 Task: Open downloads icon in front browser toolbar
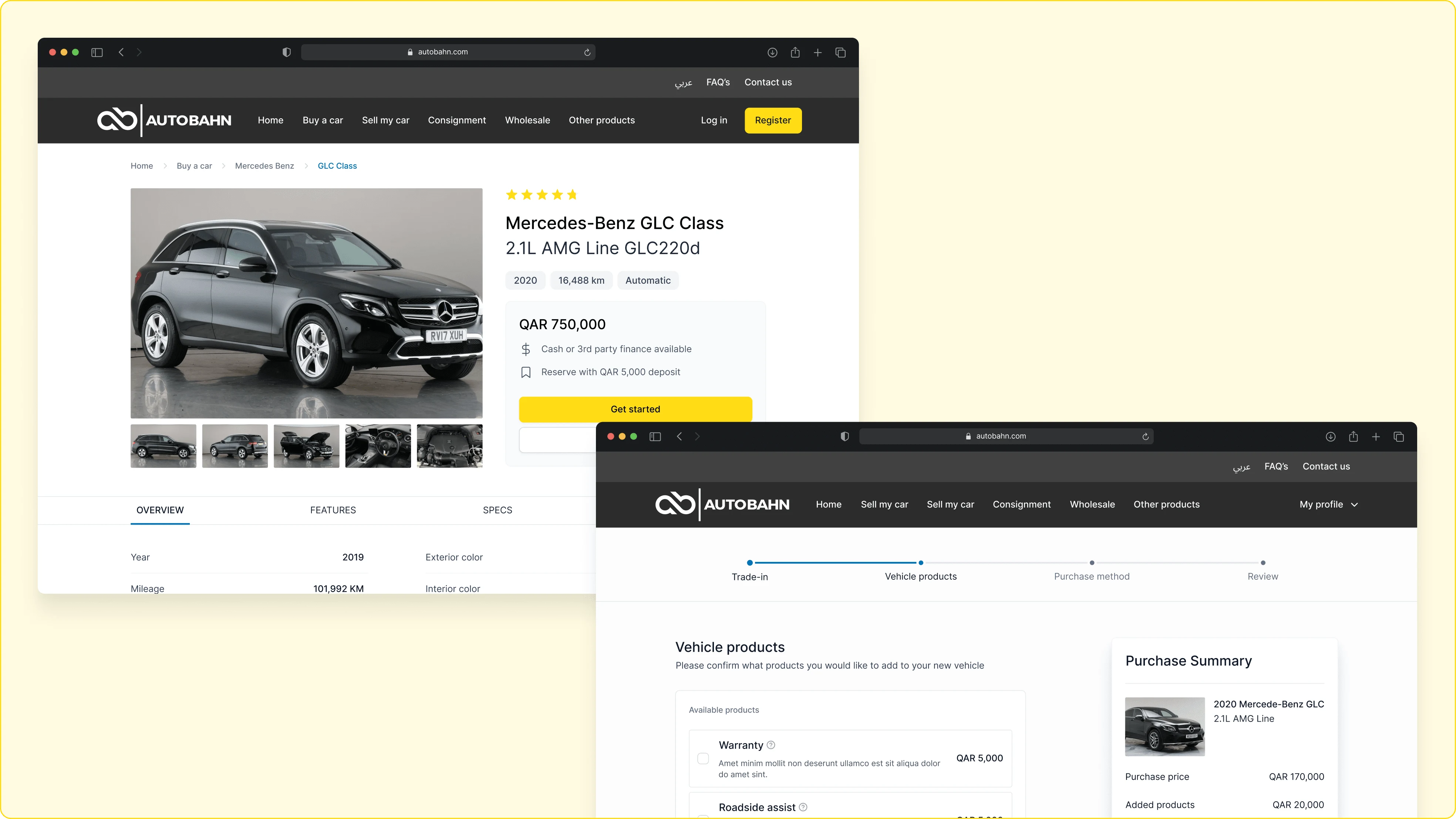(x=1330, y=437)
